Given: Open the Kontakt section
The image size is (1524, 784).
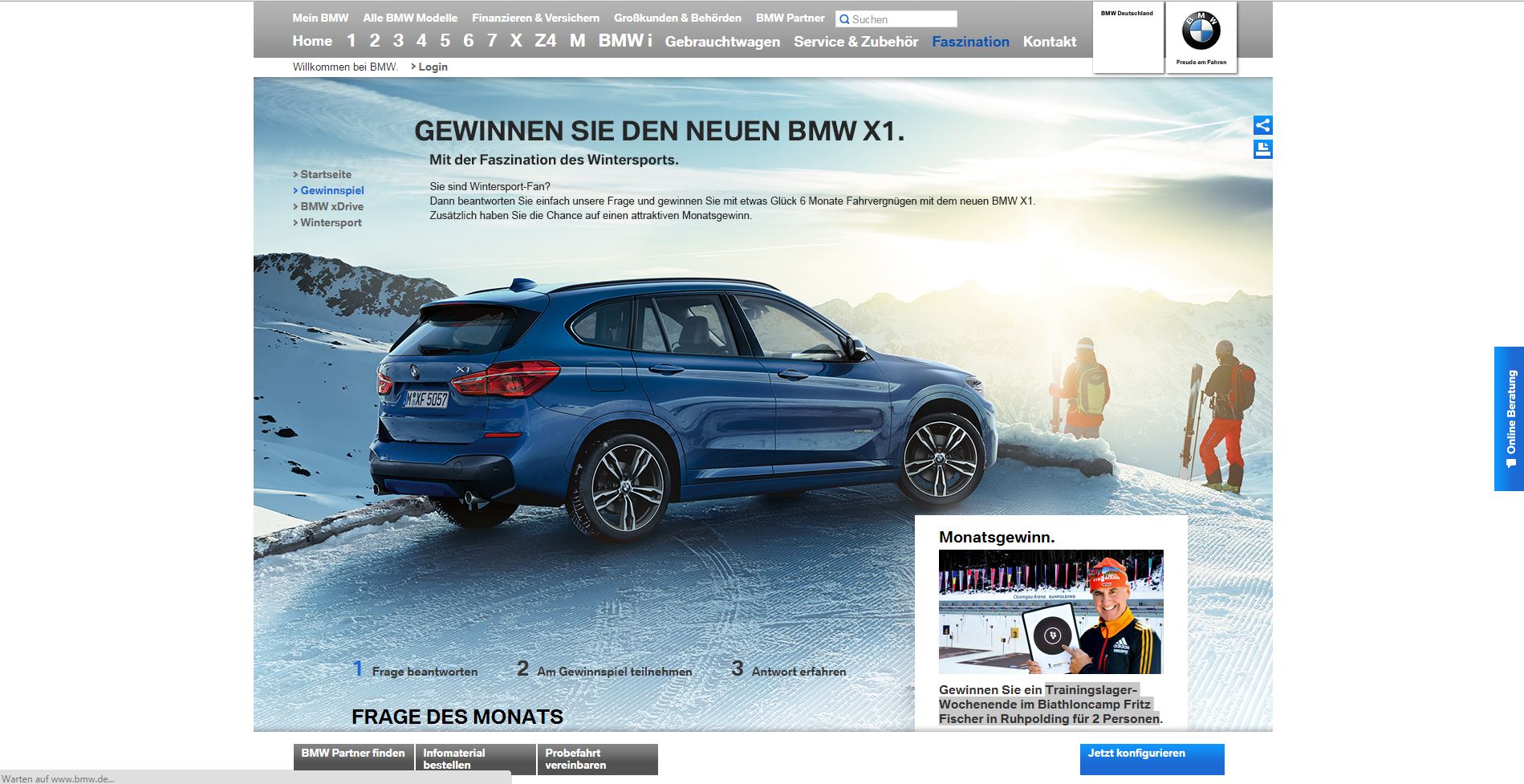Looking at the screenshot, I should pos(1049,42).
